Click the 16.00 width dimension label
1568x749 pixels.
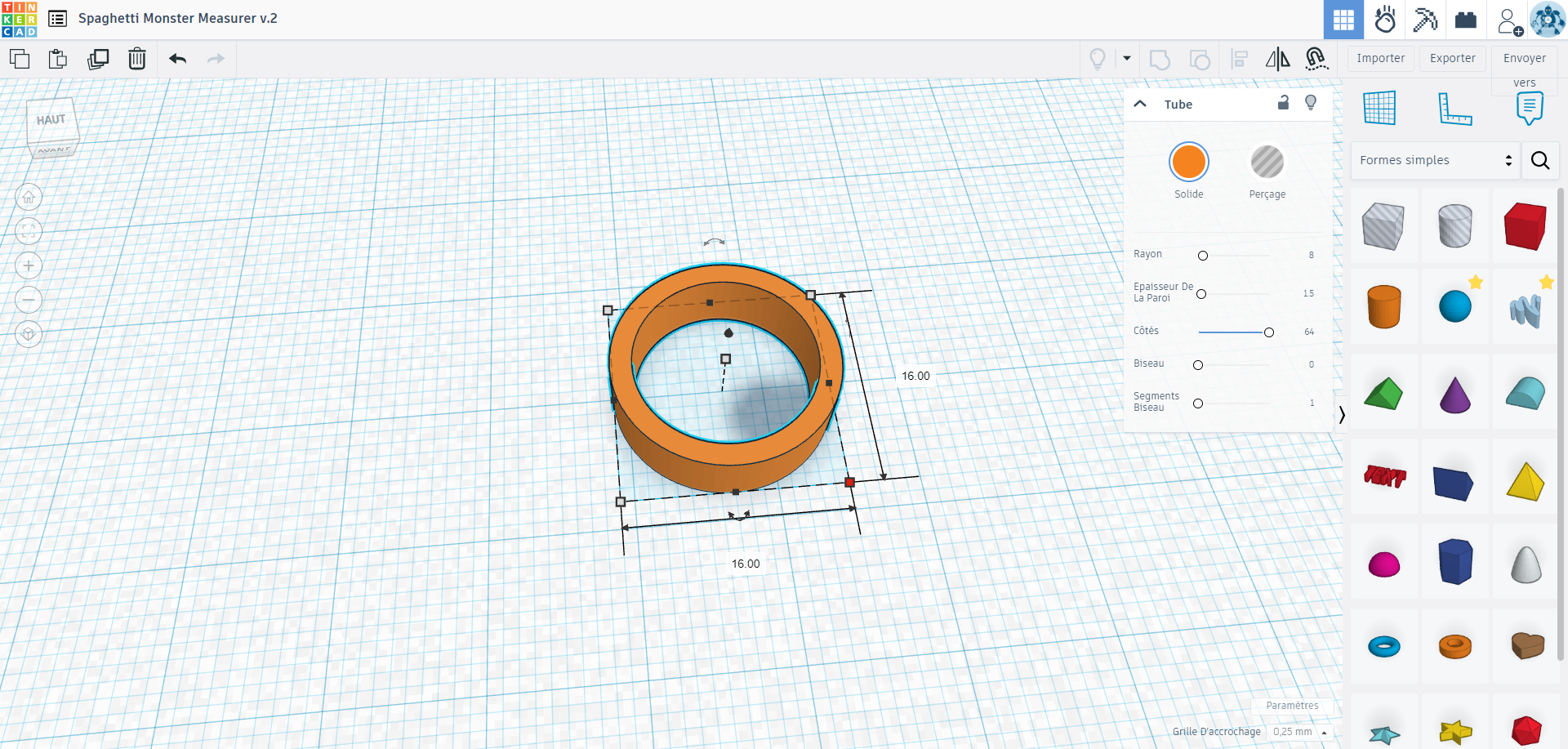(x=746, y=564)
